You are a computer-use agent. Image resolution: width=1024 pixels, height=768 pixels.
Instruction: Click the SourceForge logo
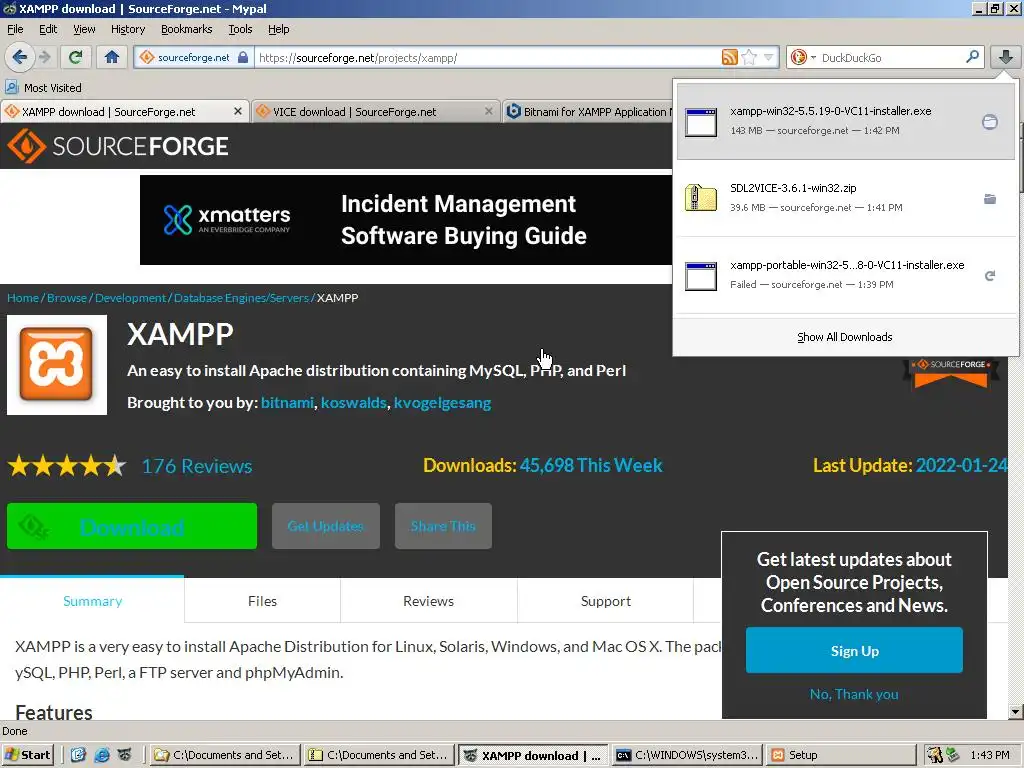coord(118,146)
